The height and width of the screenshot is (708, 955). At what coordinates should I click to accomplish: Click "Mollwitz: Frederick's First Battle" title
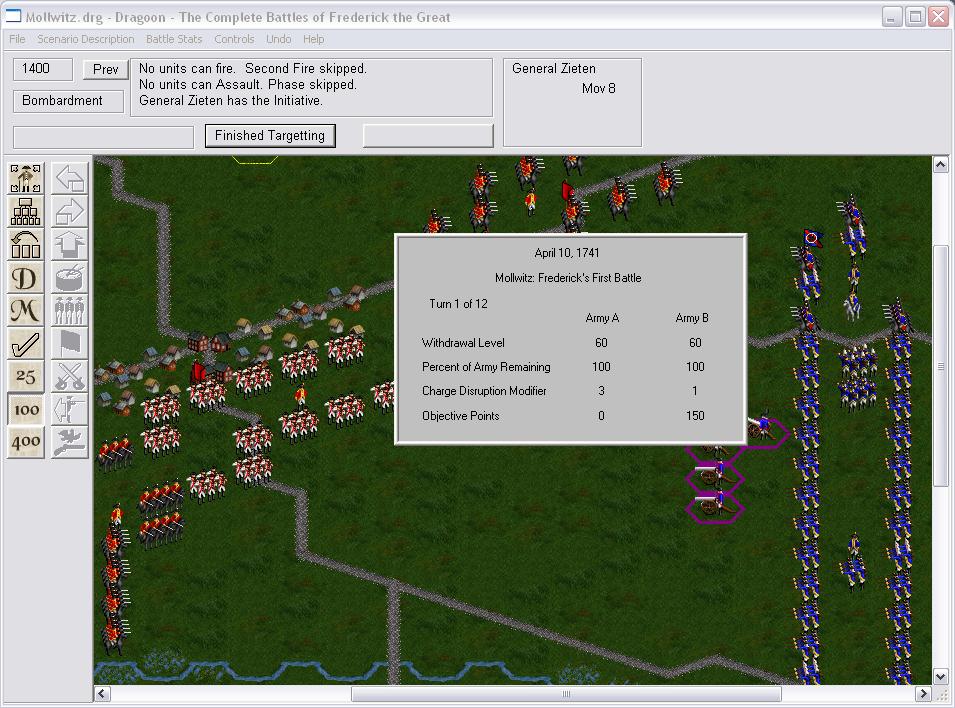pyautogui.click(x=568, y=278)
